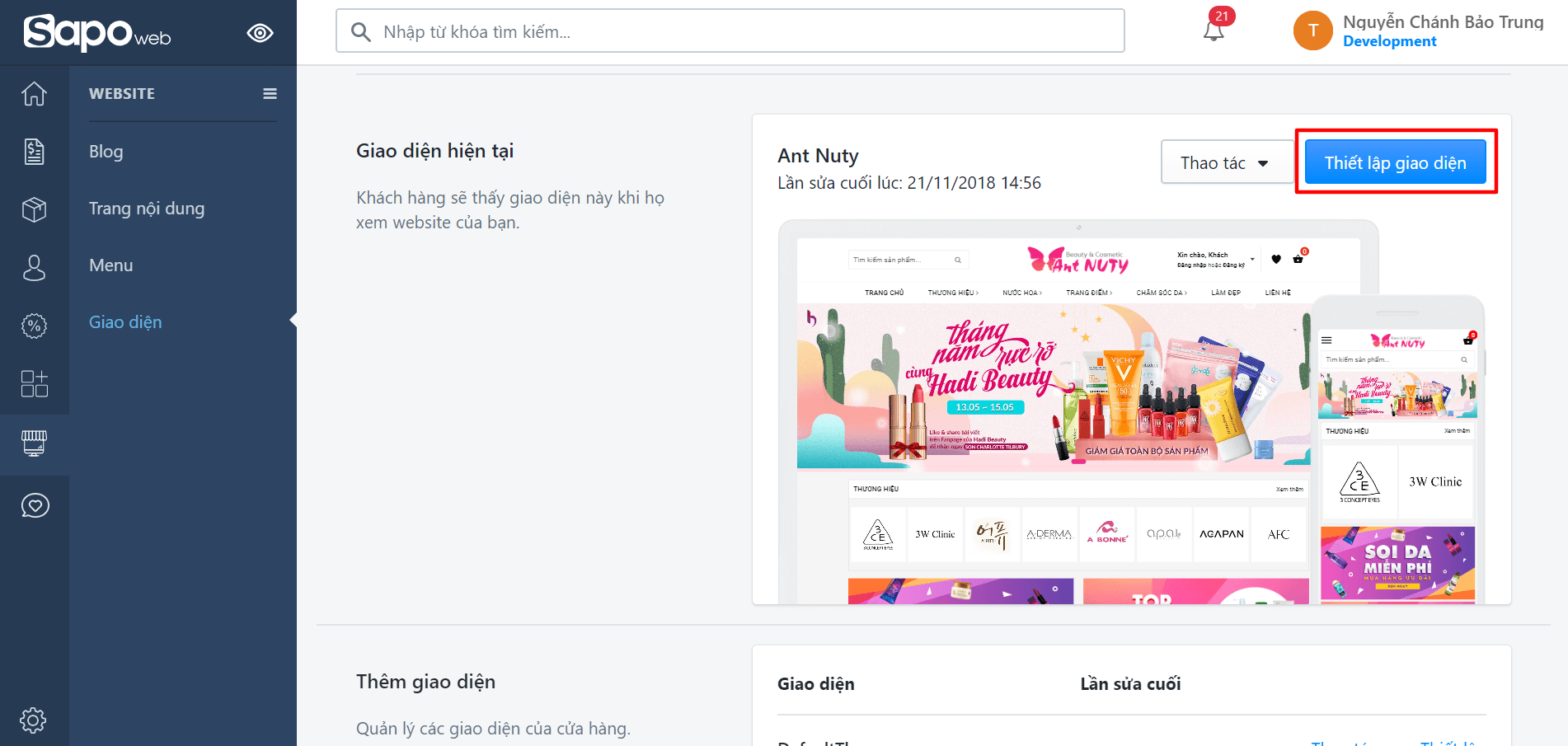Open the Blog menu item
Viewport: 1568px width, 746px height.
106,152
